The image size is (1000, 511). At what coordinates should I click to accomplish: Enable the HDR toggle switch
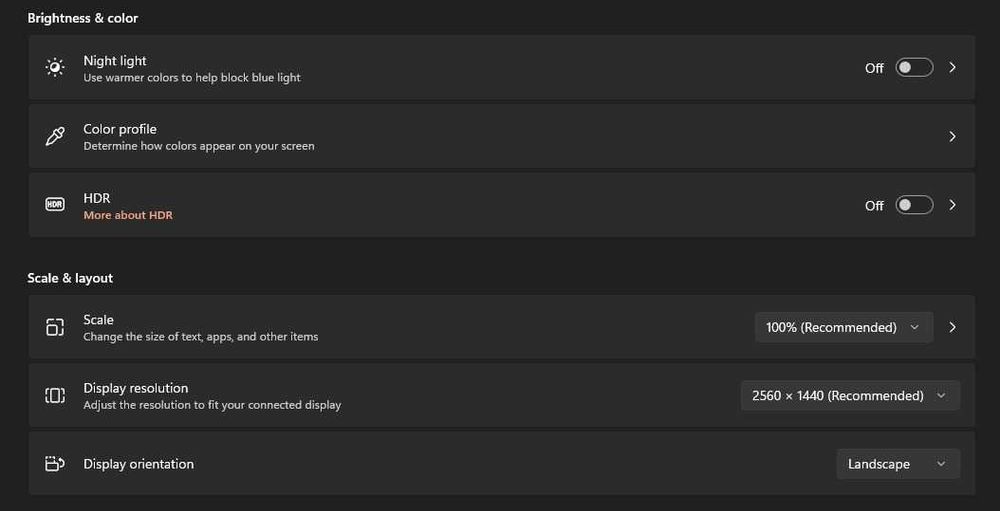coord(914,205)
